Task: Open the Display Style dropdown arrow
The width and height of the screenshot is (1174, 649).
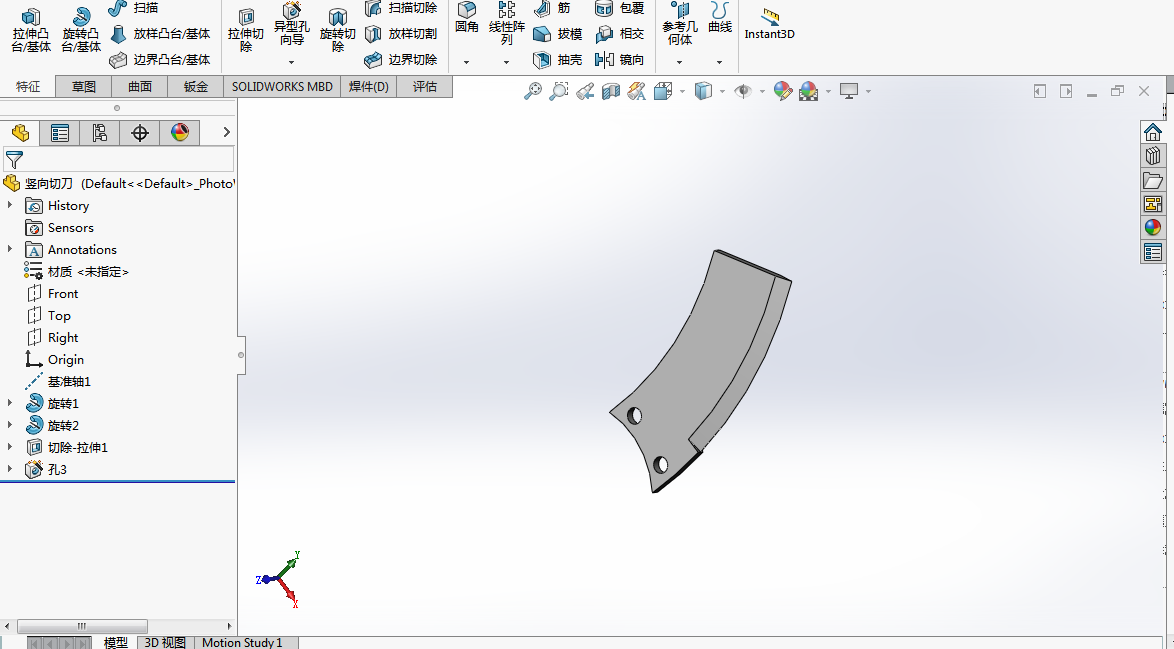Action: pos(722,91)
